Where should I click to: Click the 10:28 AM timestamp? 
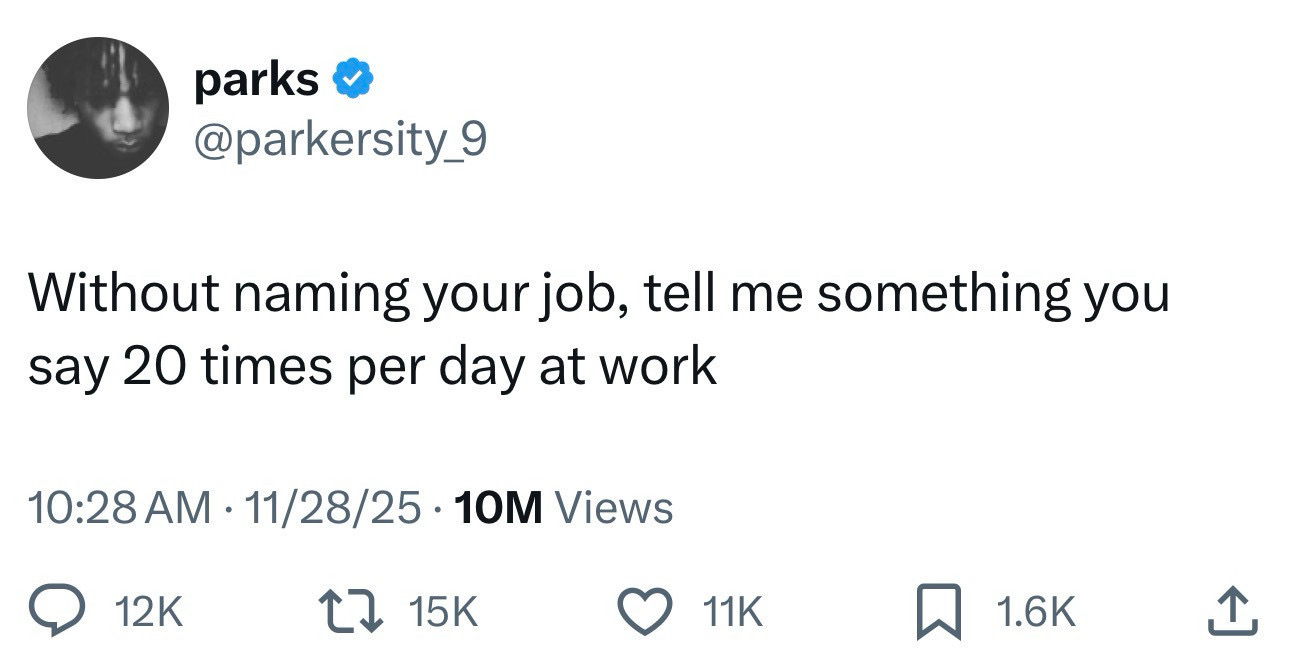(118, 508)
